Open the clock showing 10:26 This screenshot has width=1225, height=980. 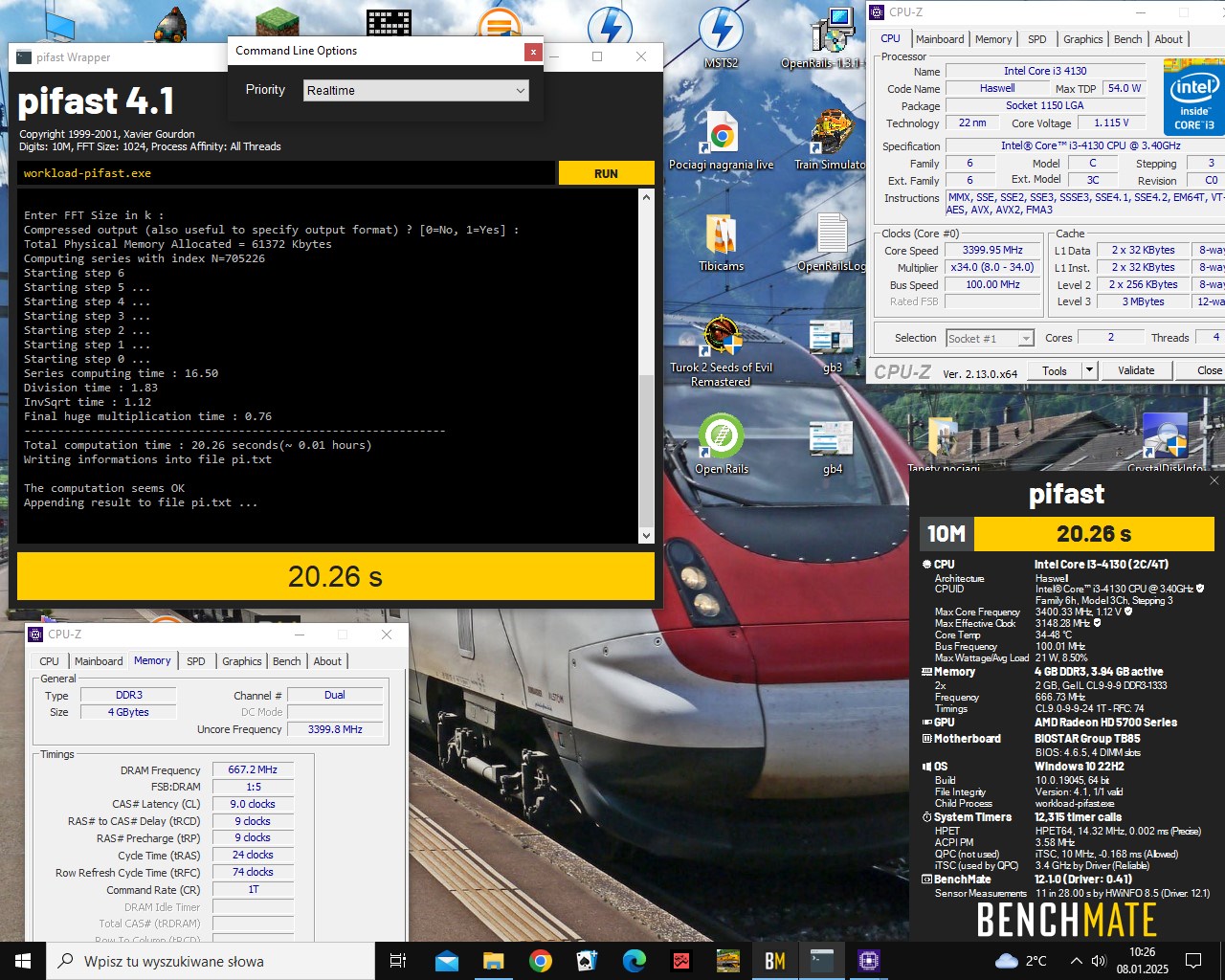(1142, 961)
